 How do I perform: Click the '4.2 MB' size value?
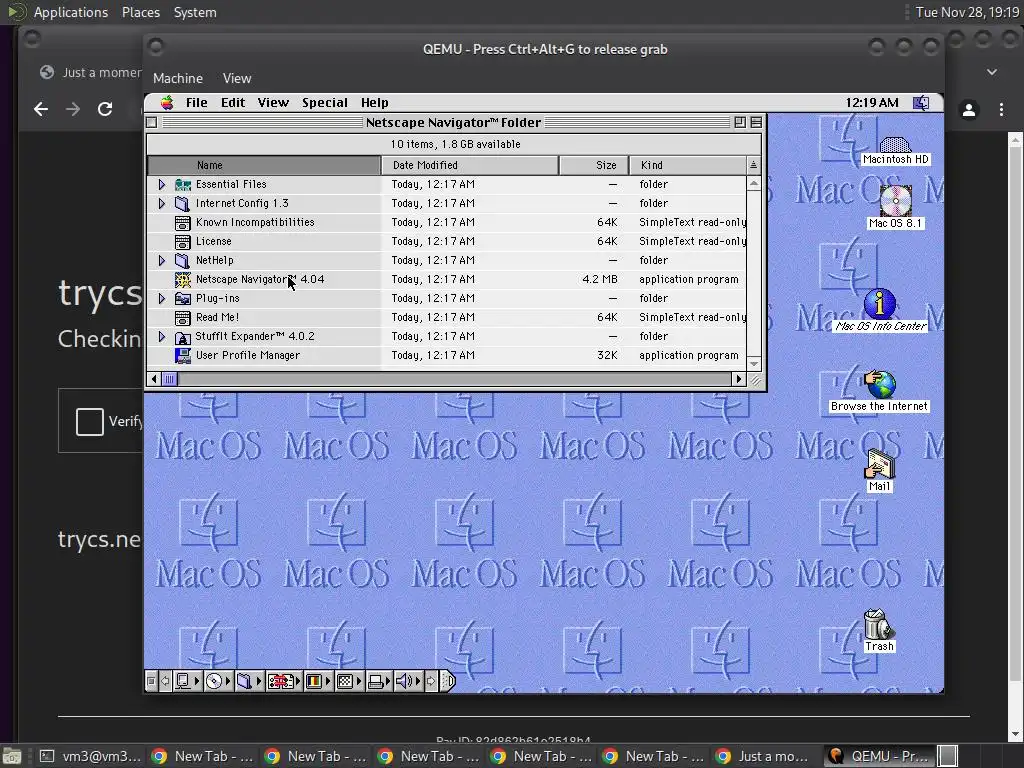click(x=600, y=280)
